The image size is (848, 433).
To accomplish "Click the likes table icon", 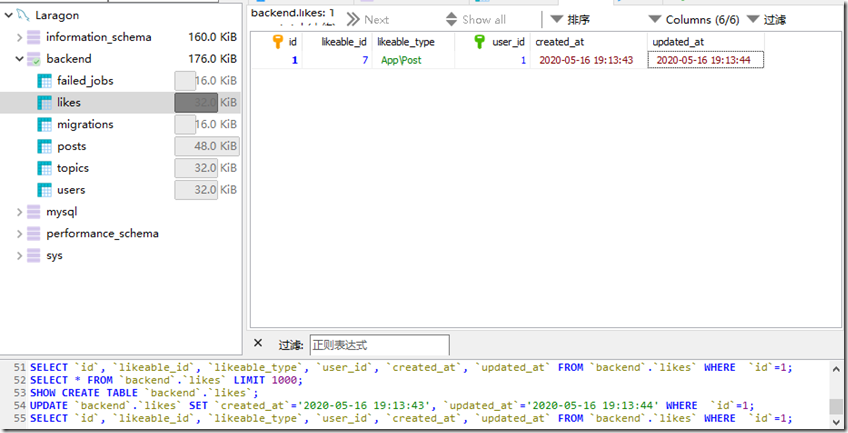I will (44, 103).
